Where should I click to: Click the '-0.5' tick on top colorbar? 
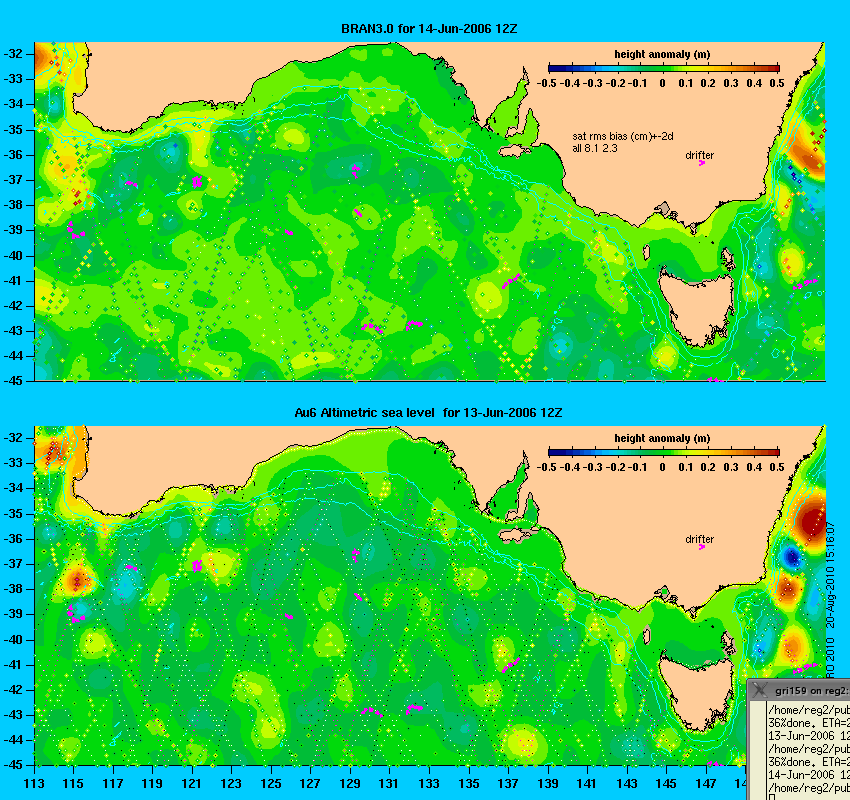click(546, 83)
